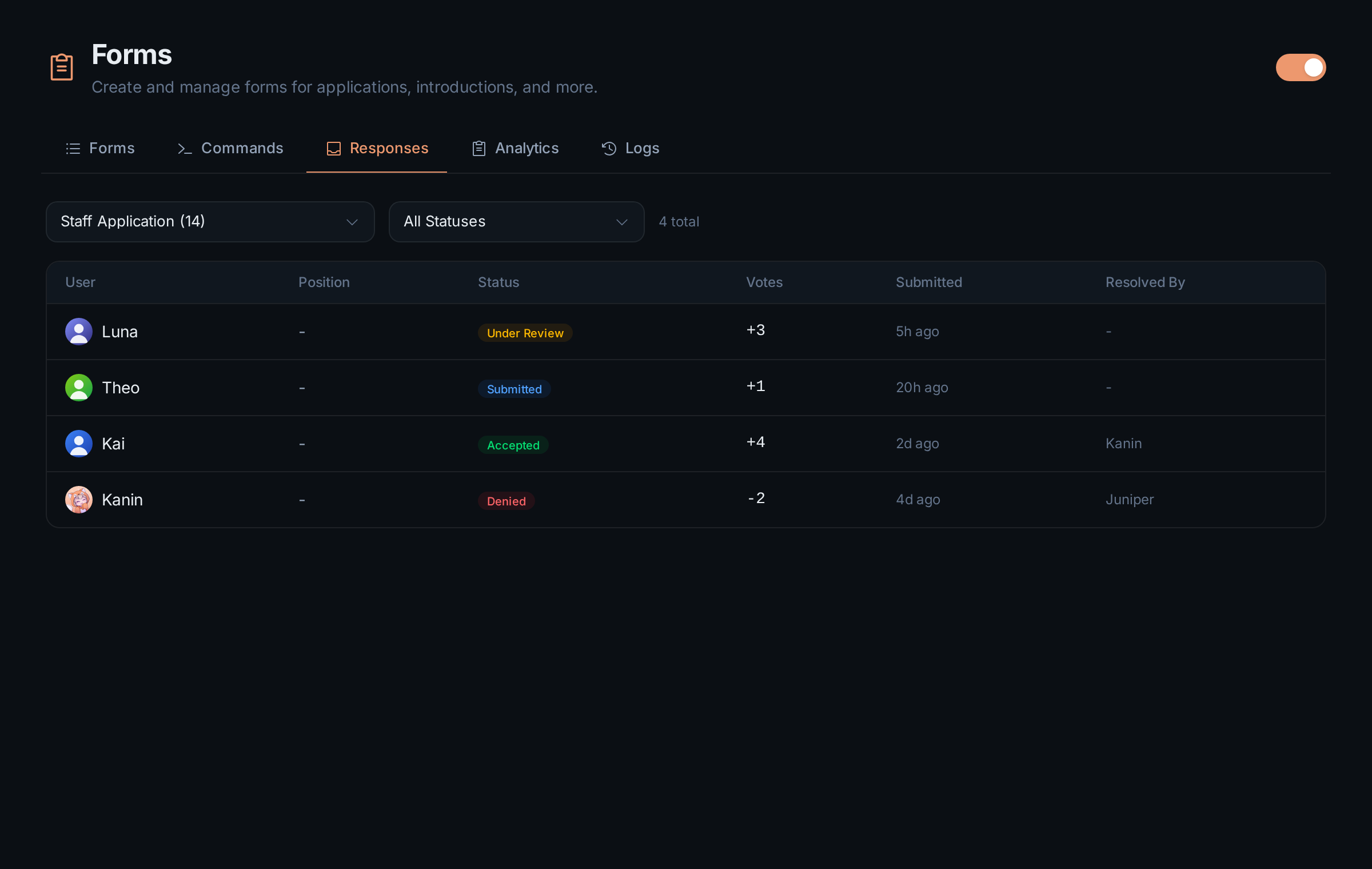Click the '4d ago' submitted time

tap(918, 500)
